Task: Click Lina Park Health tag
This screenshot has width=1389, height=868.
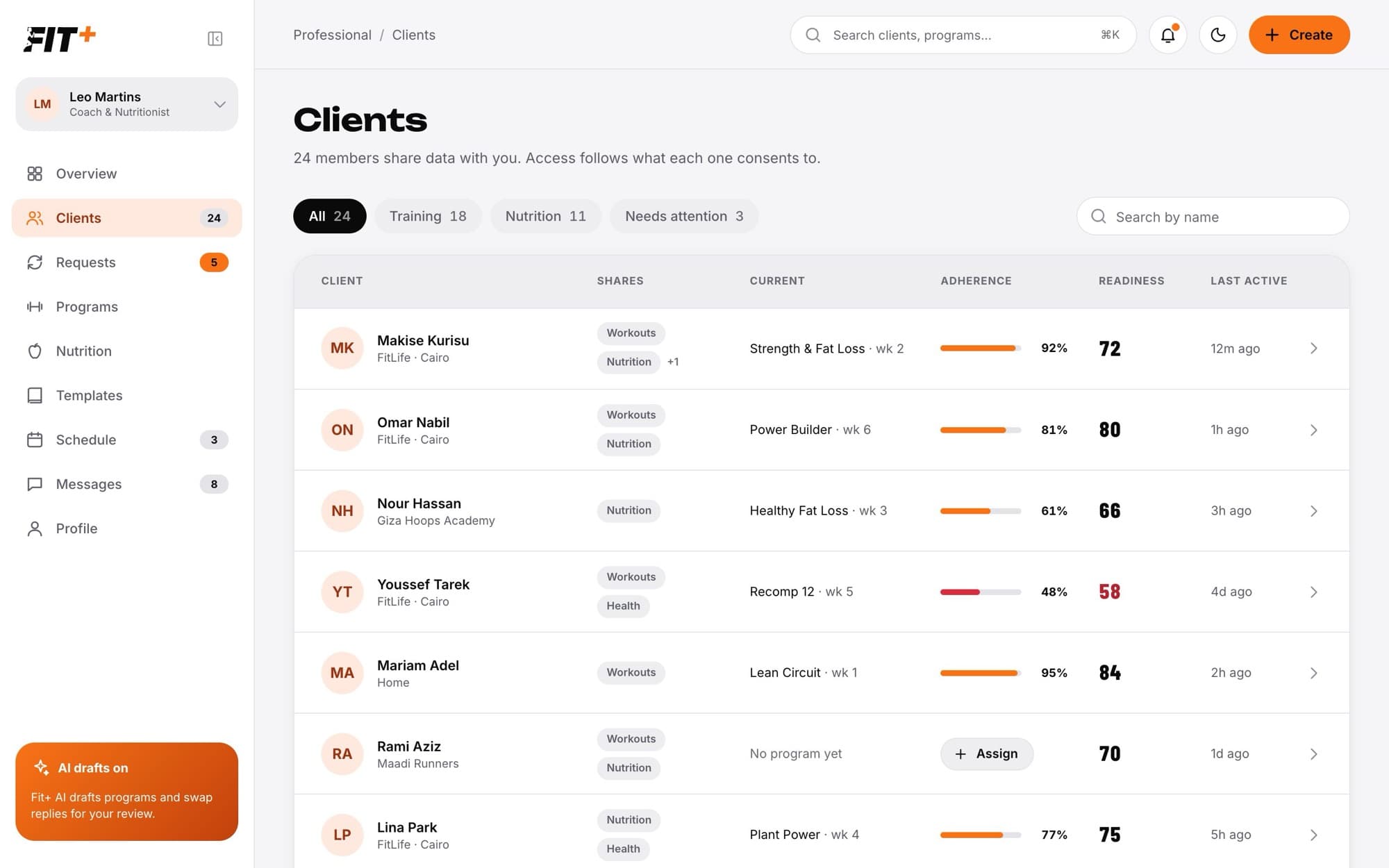Action: pos(623,849)
